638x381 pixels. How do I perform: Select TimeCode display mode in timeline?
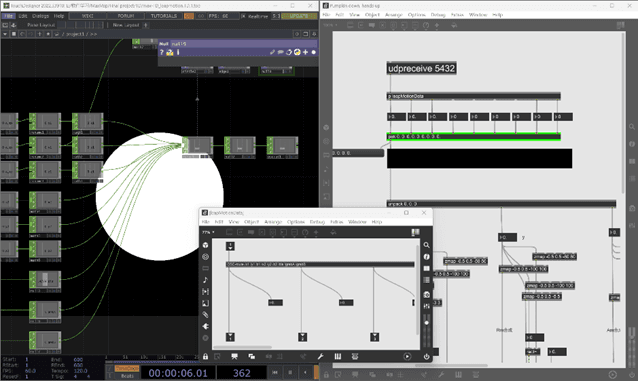pos(127,368)
